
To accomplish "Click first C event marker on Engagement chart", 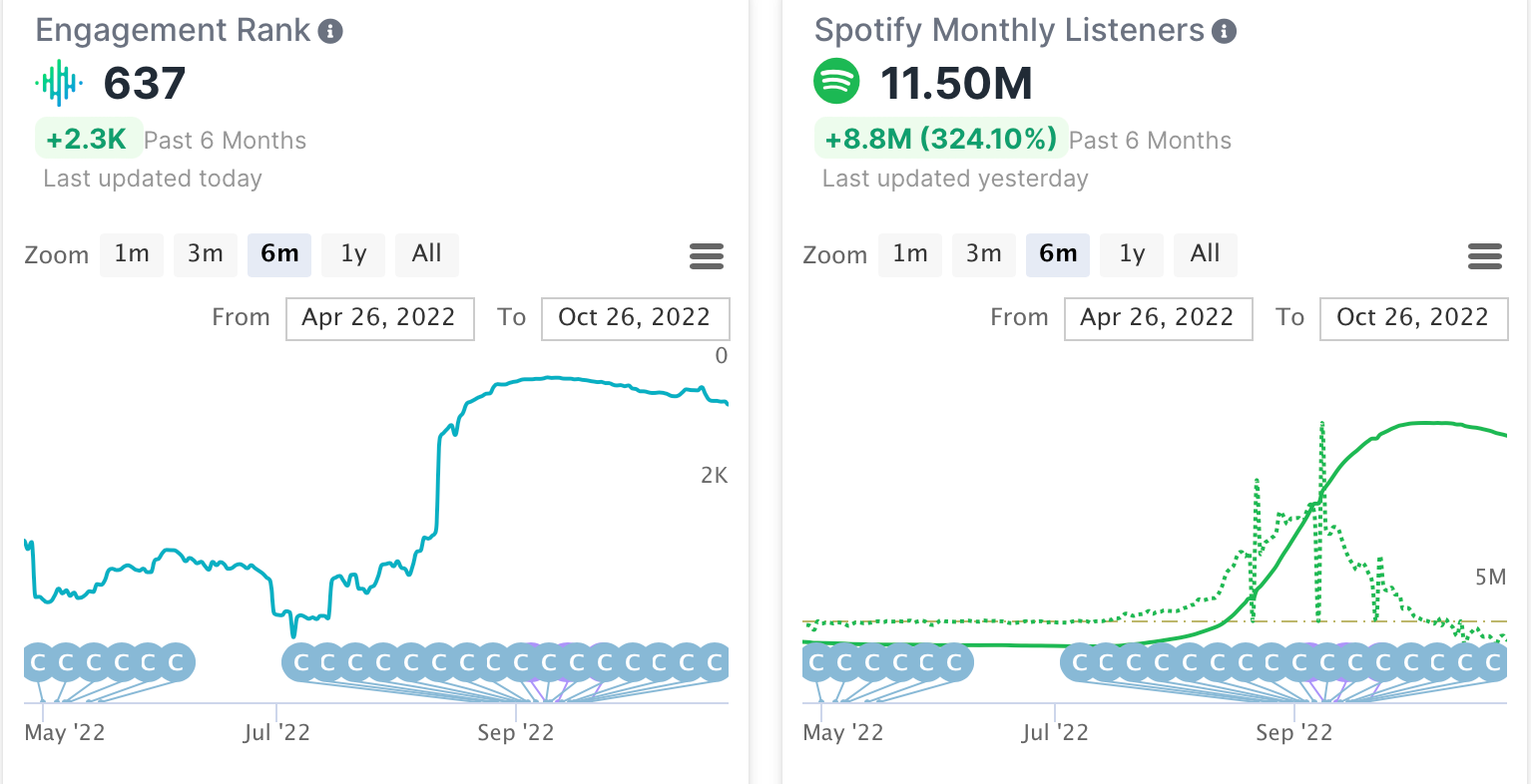I will pyautogui.click(x=38, y=662).
